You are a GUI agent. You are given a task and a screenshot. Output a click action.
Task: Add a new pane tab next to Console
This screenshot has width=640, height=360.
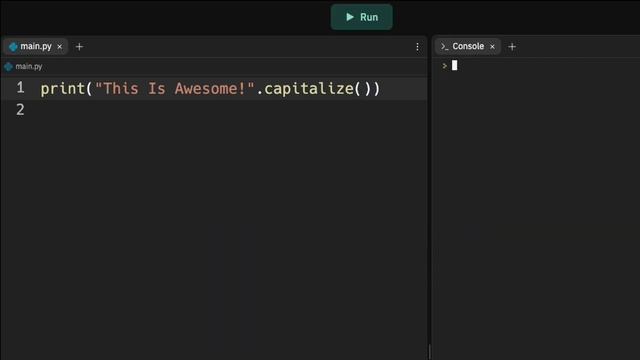click(x=512, y=47)
